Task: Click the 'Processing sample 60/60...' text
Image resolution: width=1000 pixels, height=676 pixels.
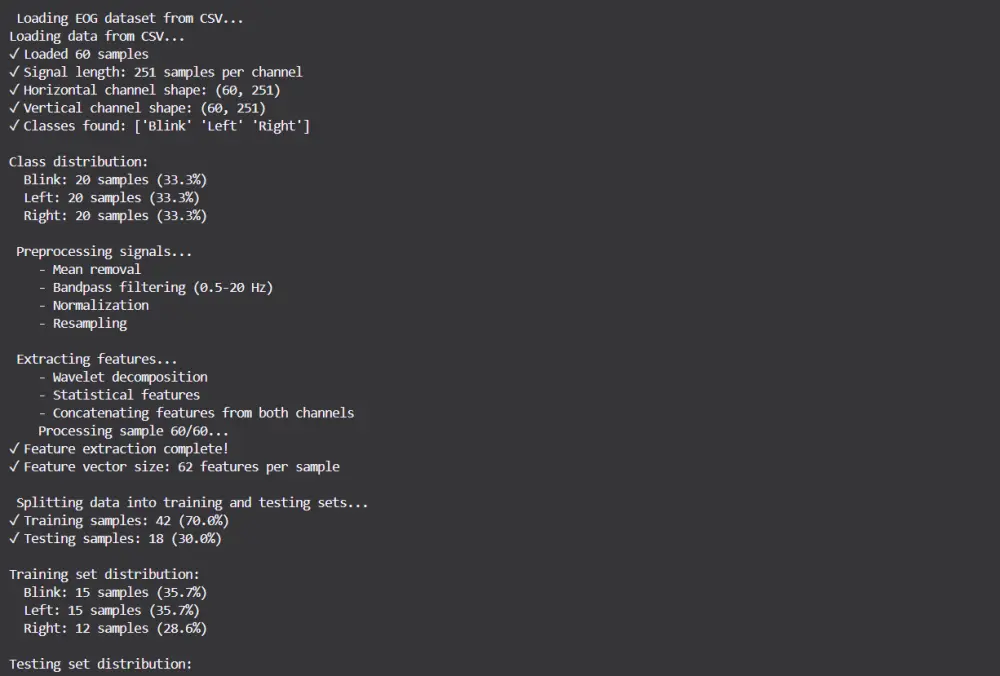Action: click(134, 431)
